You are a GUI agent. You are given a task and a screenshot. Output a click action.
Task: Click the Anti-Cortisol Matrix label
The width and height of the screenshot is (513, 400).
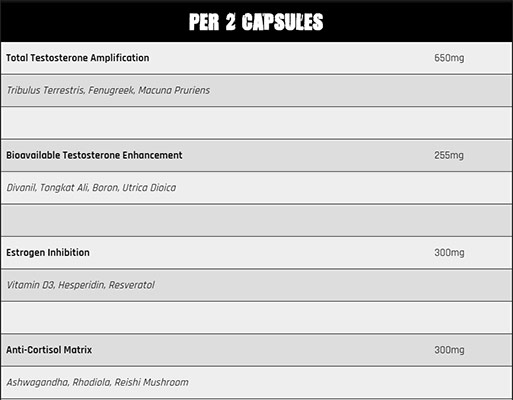(x=49, y=350)
